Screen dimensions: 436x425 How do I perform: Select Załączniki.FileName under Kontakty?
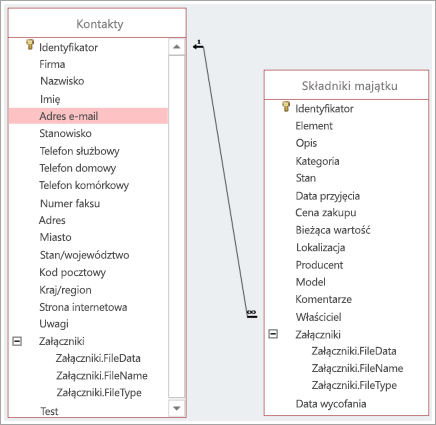click(x=102, y=376)
